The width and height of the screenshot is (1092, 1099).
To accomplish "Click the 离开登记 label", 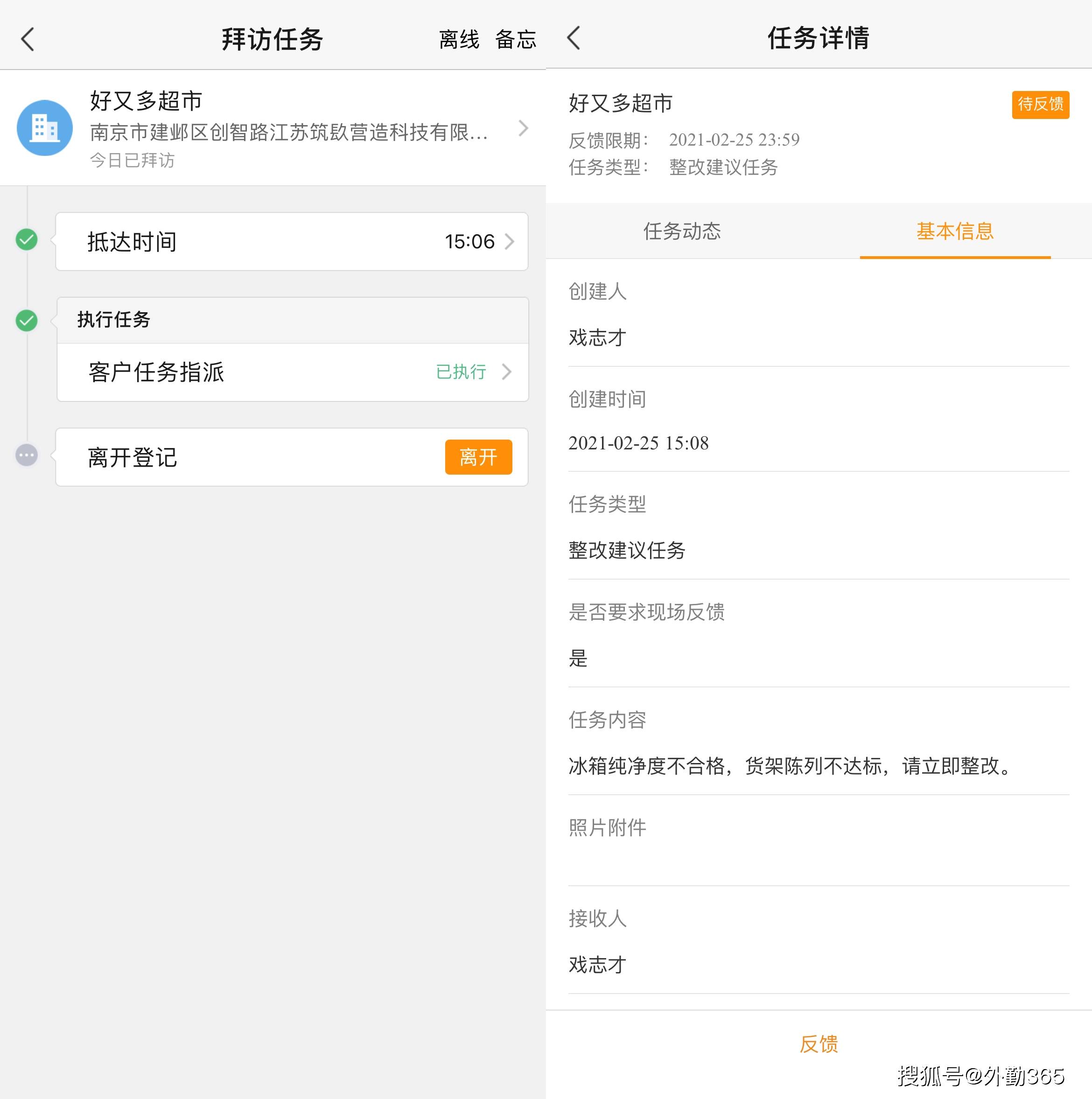I will point(132,457).
